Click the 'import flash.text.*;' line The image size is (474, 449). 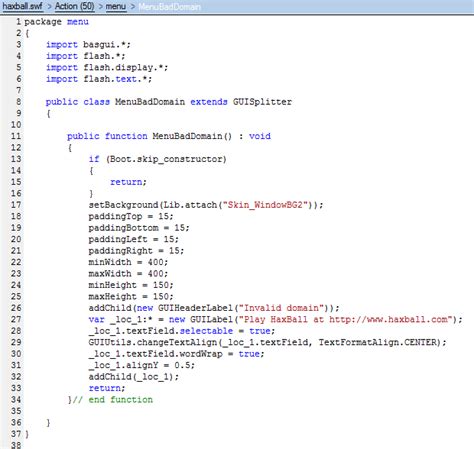click(x=99, y=79)
